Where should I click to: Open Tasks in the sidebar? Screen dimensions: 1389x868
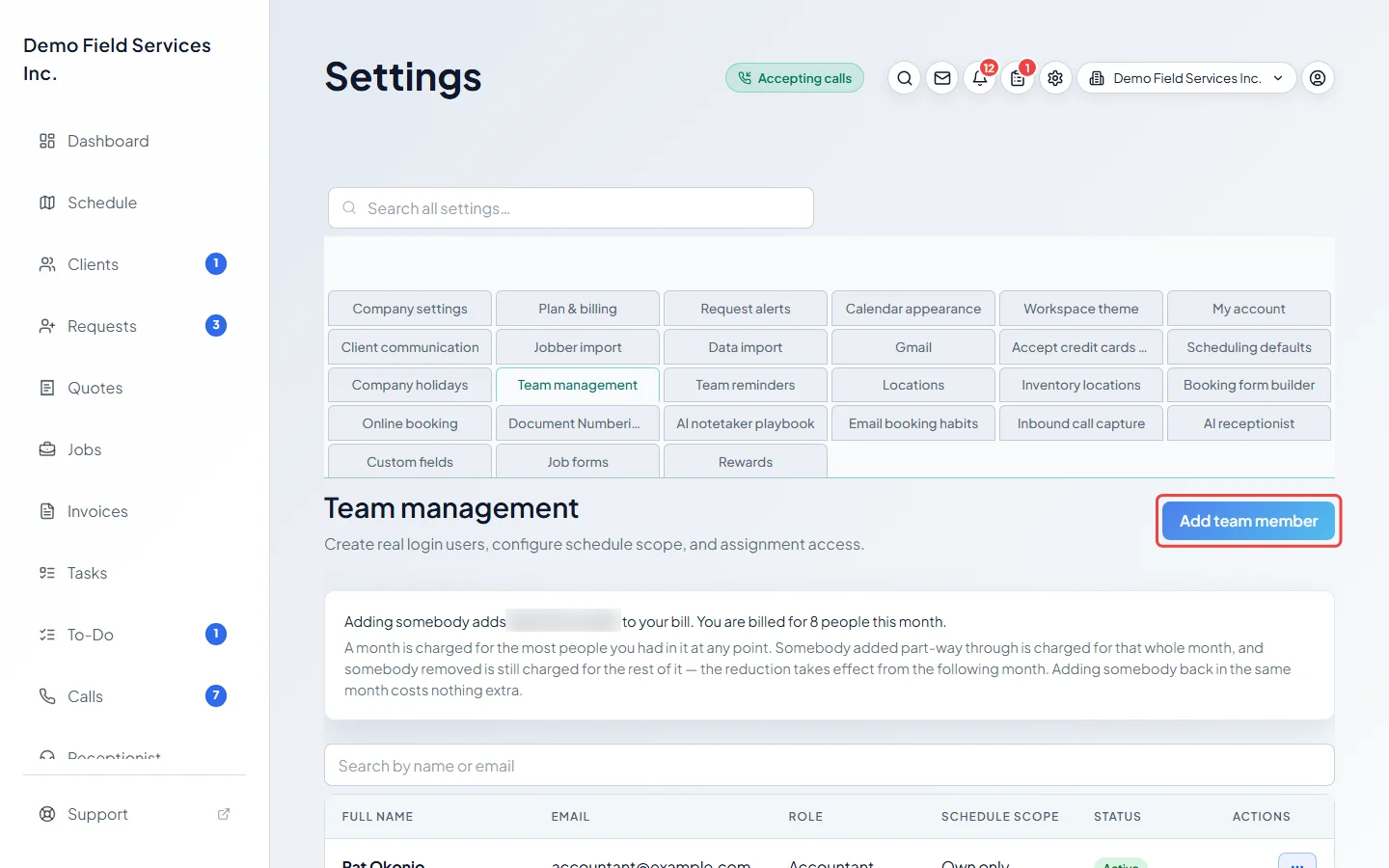(134, 573)
